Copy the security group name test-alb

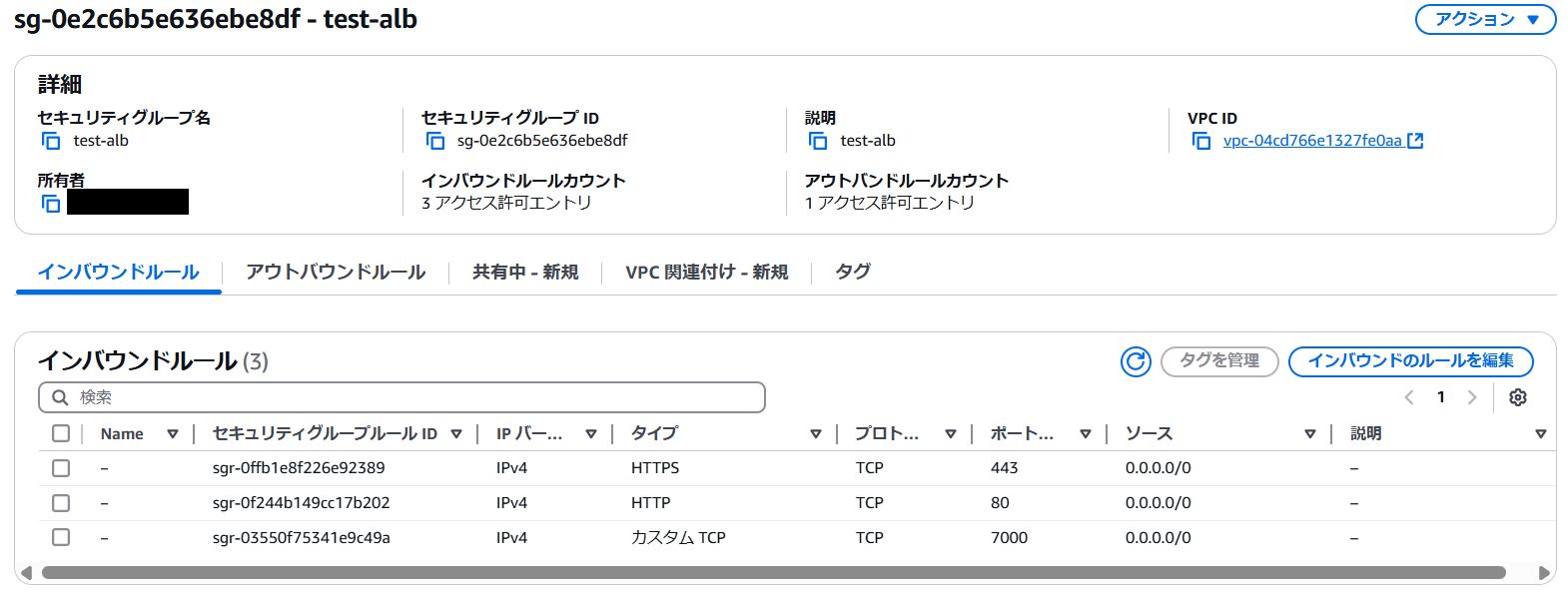click(51, 141)
